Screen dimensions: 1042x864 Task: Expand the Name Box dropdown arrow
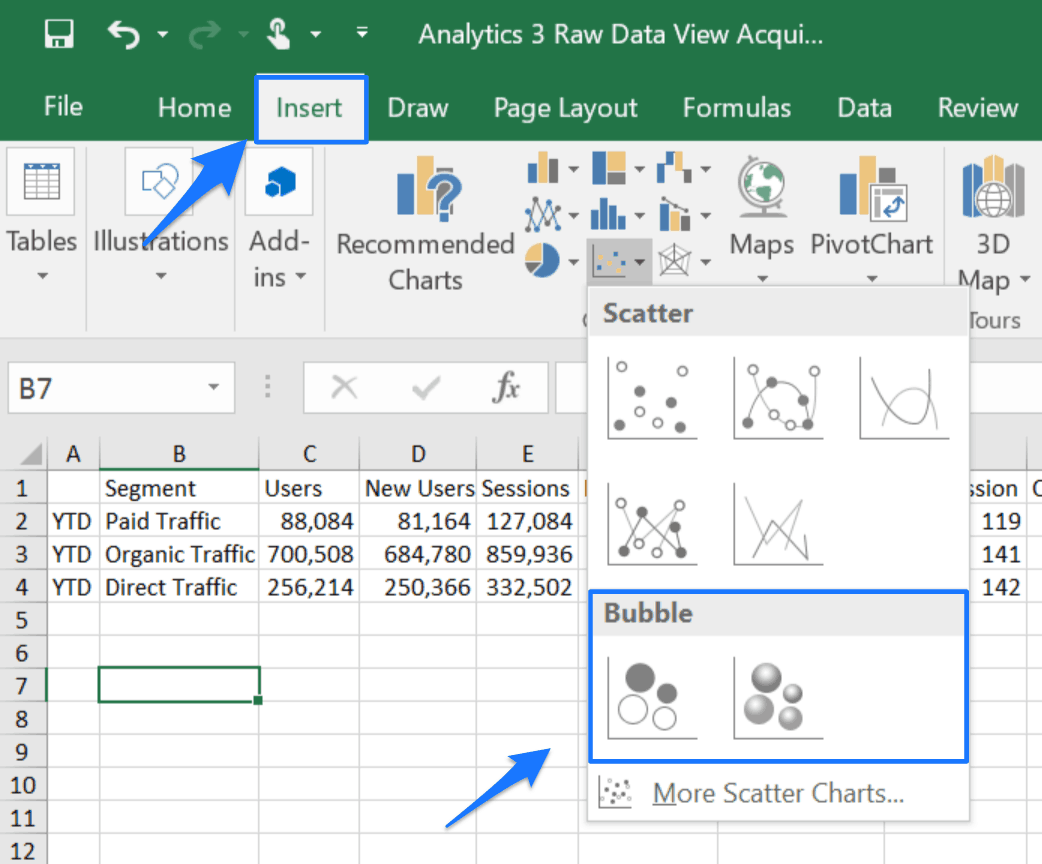(x=213, y=387)
